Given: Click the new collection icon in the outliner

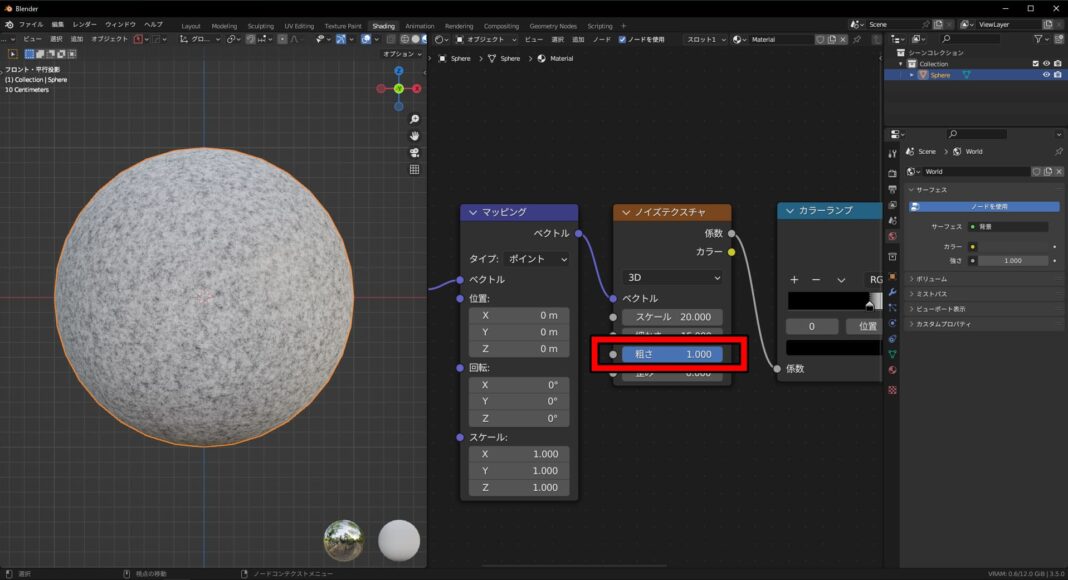Looking at the screenshot, I should tap(1058, 38).
